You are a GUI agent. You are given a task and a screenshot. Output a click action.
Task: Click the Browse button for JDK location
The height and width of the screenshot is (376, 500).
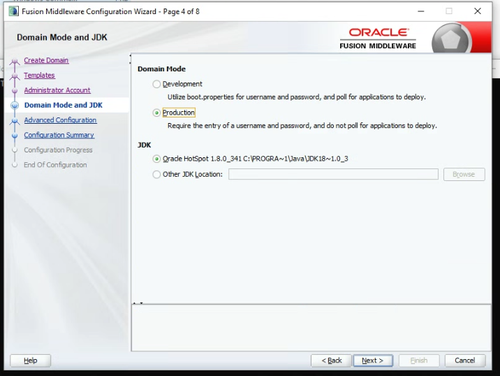pos(464,174)
